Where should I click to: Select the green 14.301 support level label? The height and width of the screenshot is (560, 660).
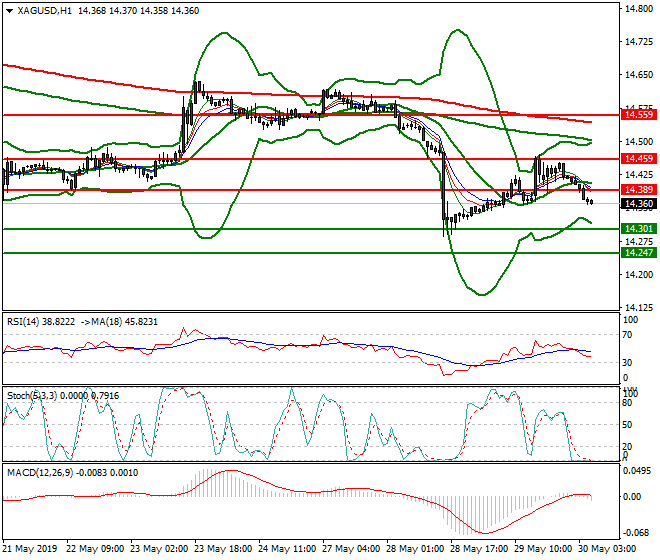(639, 229)
